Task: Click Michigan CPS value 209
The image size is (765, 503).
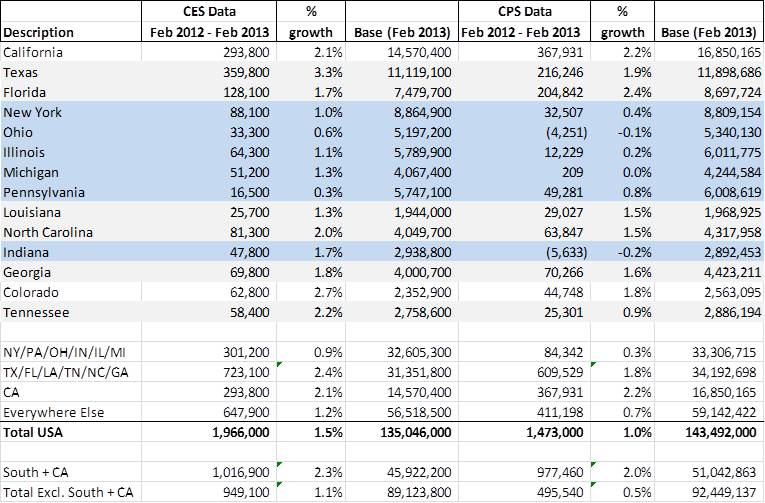Action: 572,172
